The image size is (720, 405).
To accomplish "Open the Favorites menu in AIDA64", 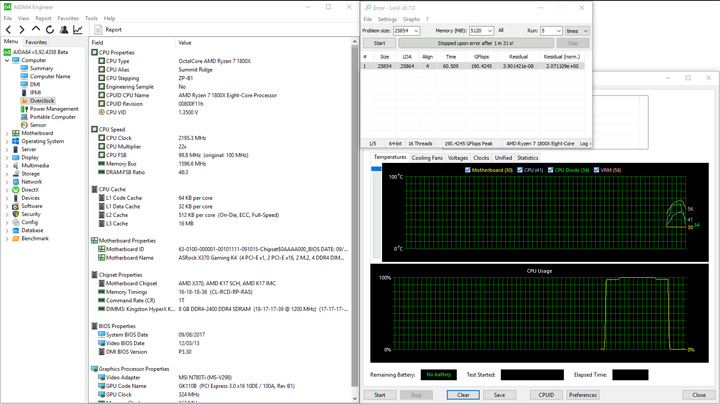I will 68,18.
